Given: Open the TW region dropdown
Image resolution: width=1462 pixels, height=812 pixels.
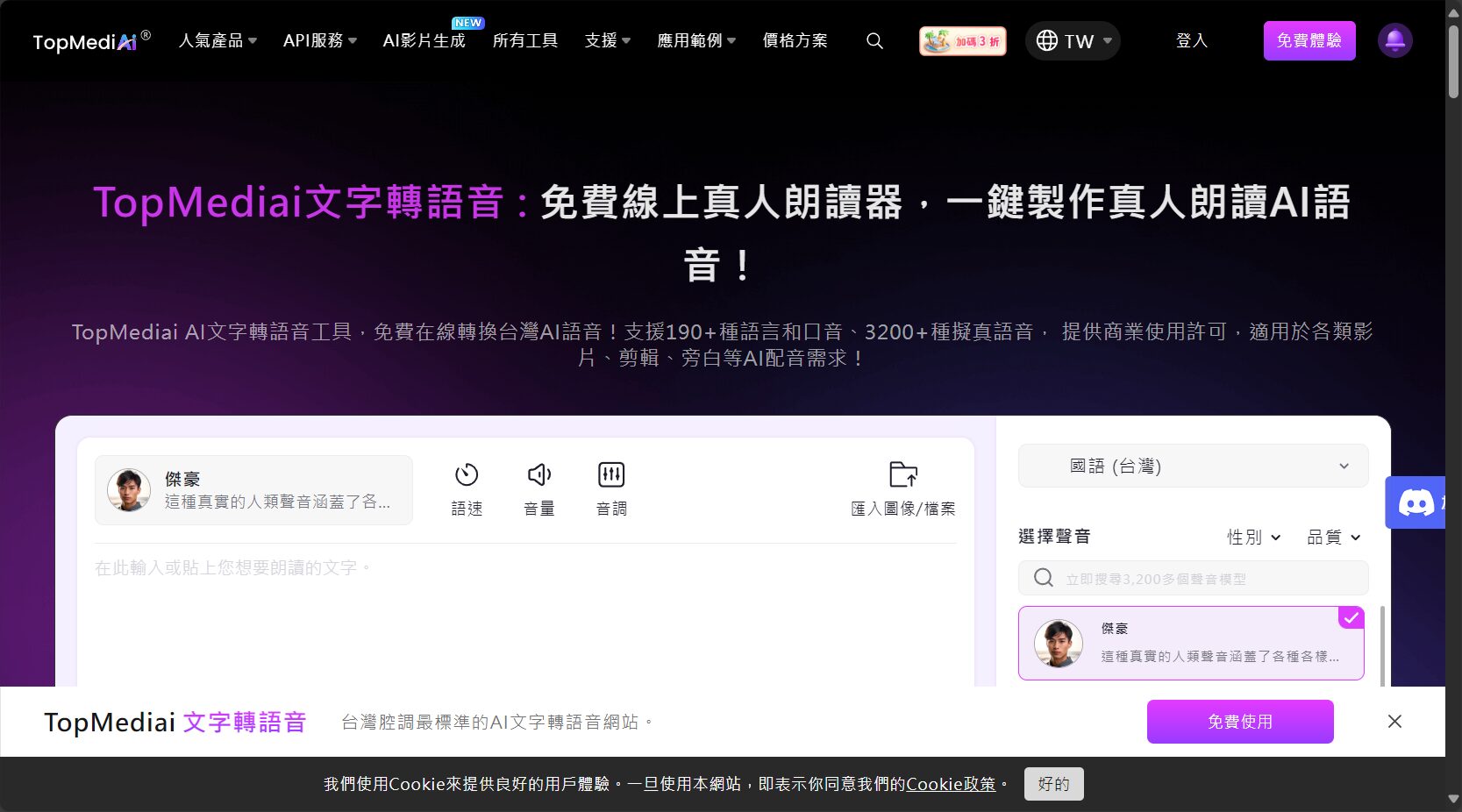Looking at the screenshot, I should [1073, 41].
